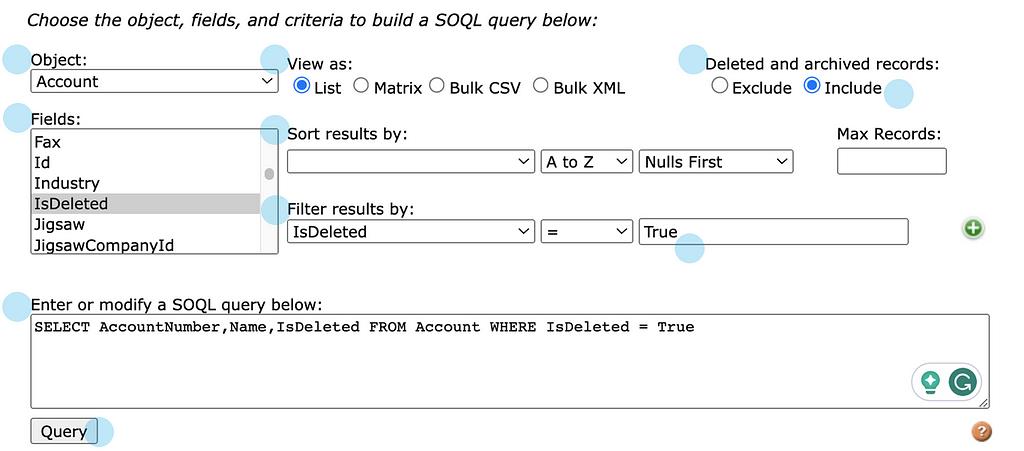Click the green lightbulb icon in query box
The image size is (1024, 451).
point(931,381)
